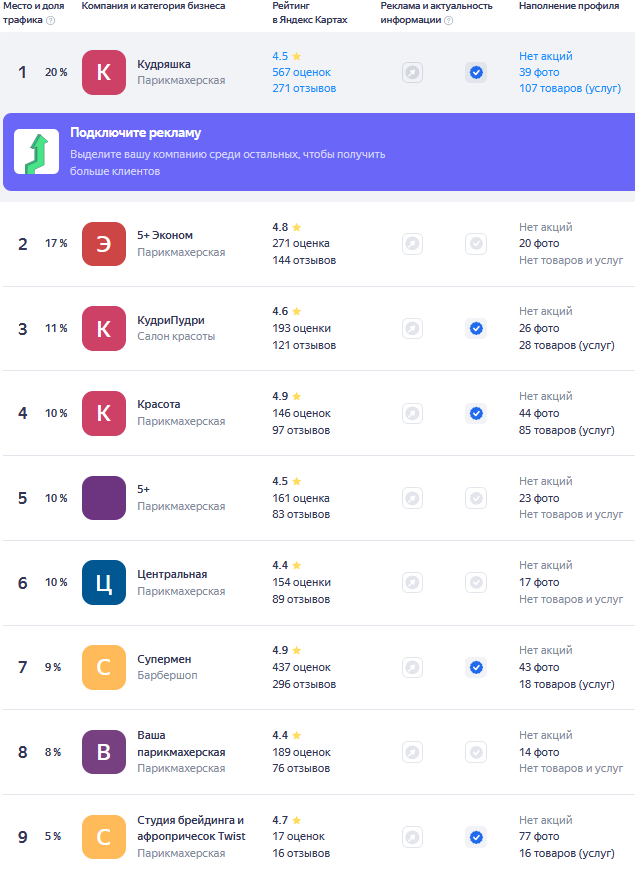Screen dimensions: 635x875
Task: Click the advertising icon in 5+ Эконом row
Action: click(412, 244)
